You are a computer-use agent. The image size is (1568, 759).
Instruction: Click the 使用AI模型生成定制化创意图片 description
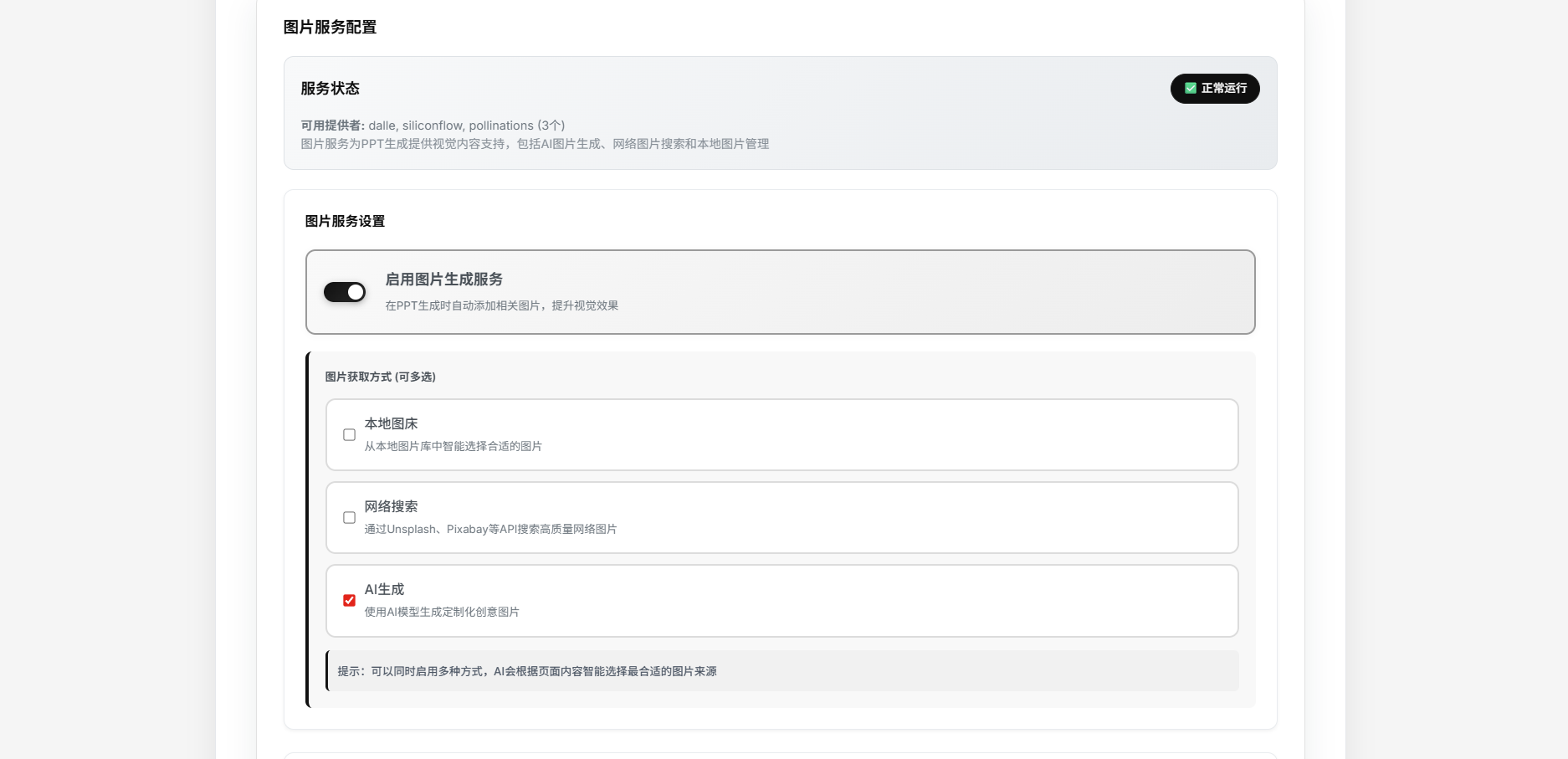tap(442, 613)
